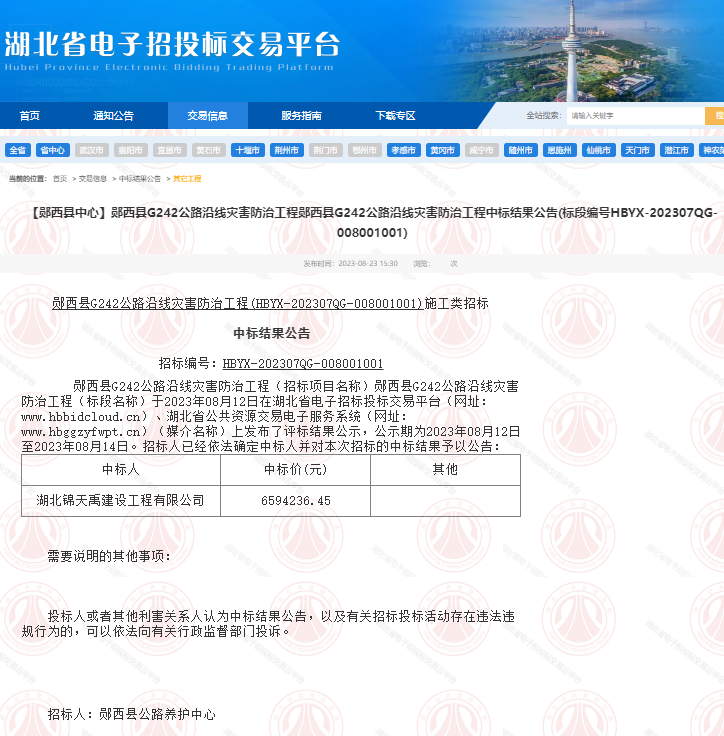Click 首页 in the breadcrumb path
Image resolution: width=724 pixels, height=736 pixels.
(x=60, y=178)
